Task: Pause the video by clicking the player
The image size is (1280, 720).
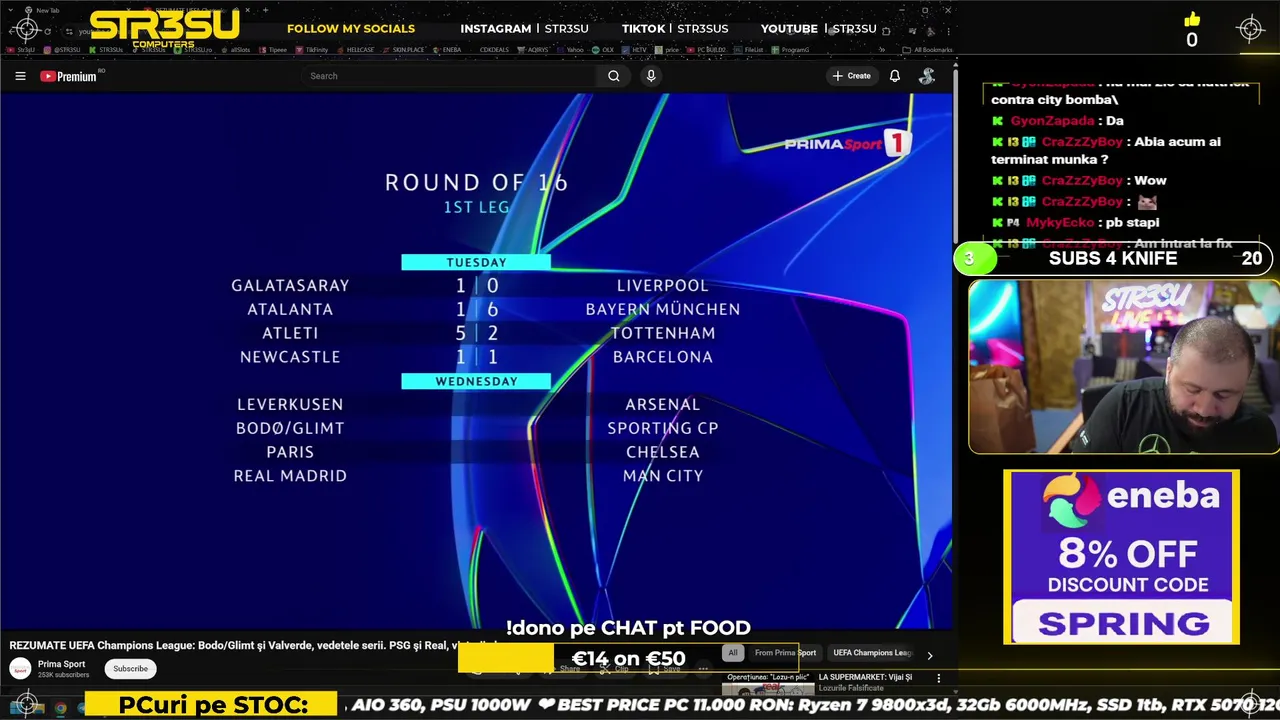Action: 476,360
